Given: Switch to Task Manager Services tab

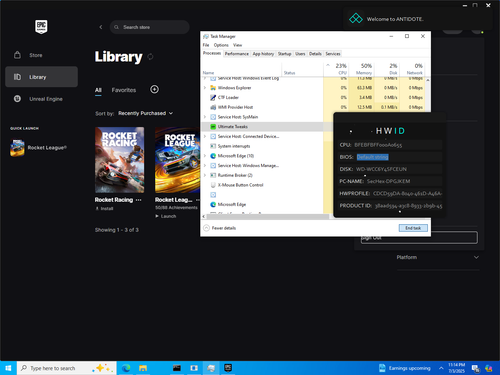Looking at the screenshot, I should pyautogui.click(x=333, y=54).
